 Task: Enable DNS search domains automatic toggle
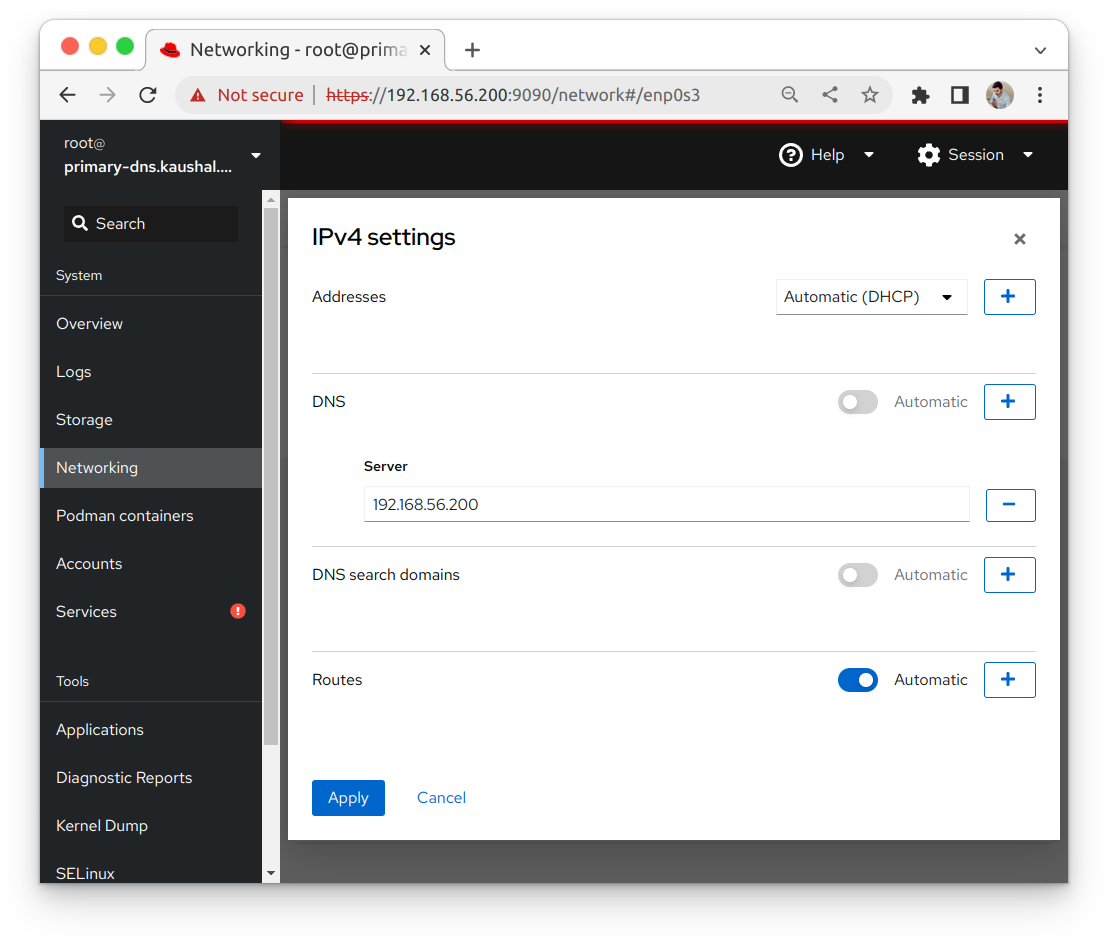tap(857, 575)
